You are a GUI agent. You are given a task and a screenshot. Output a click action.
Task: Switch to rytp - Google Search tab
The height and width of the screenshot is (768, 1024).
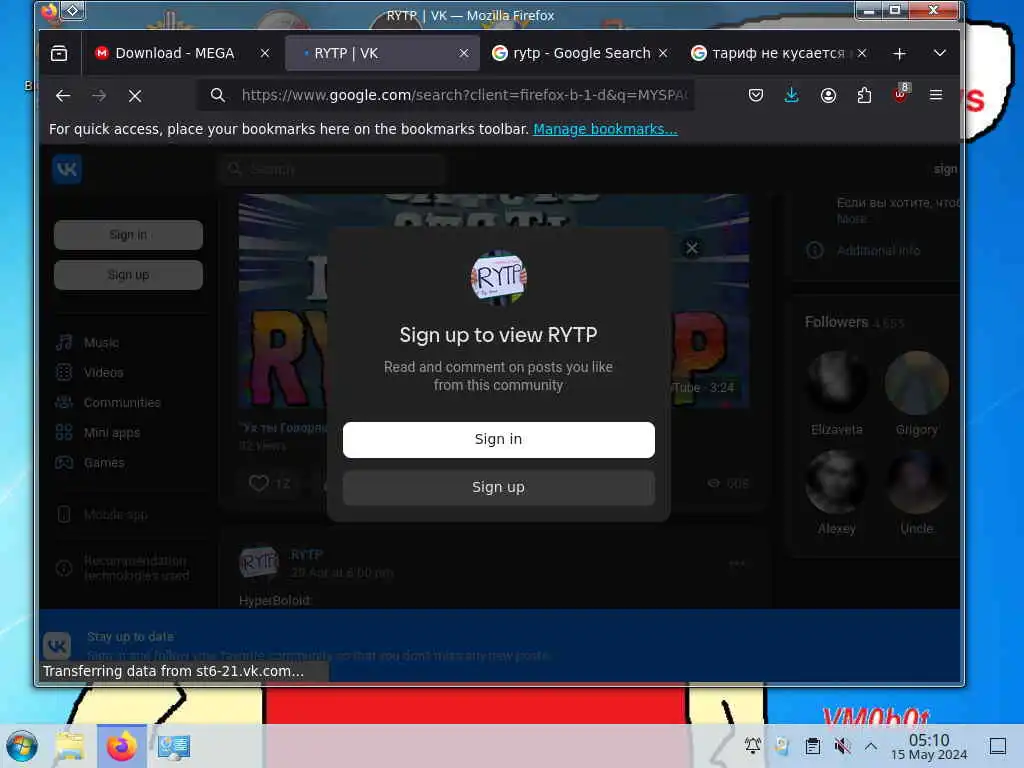(581, 54)
